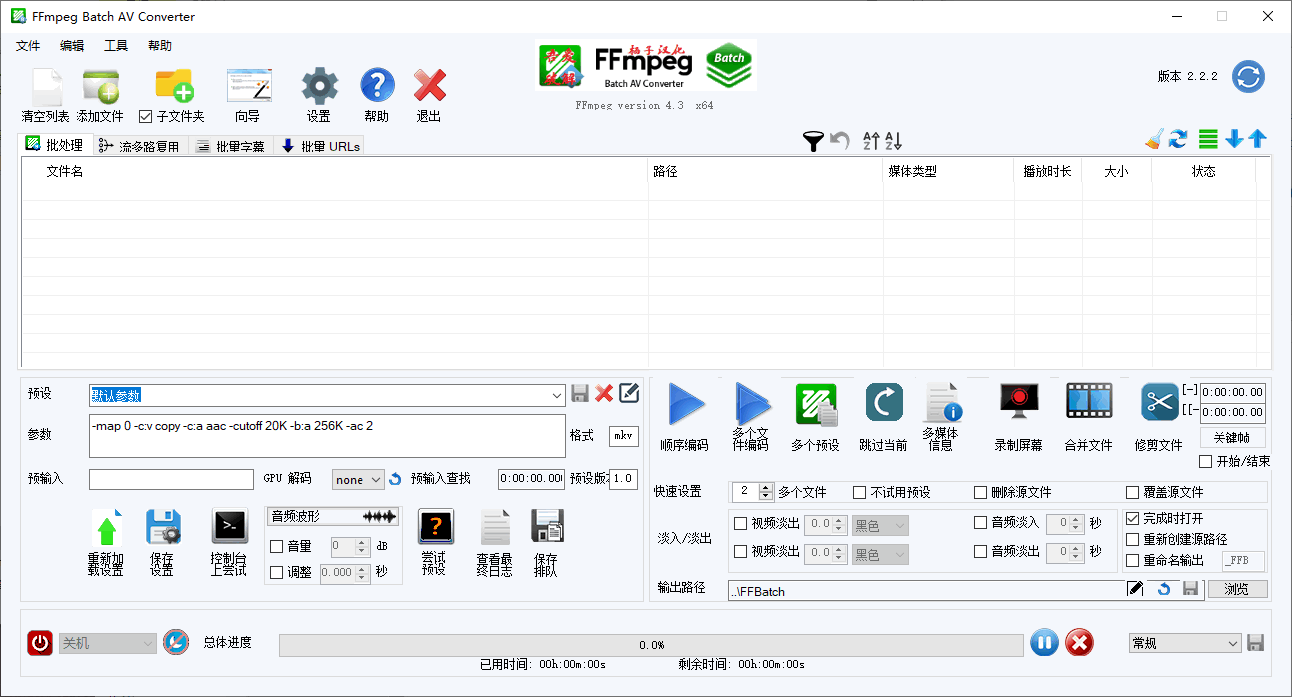Viewport: 1292px width, 697px height.
Task: Open the 工具 menu
Action: coord(116,46)
